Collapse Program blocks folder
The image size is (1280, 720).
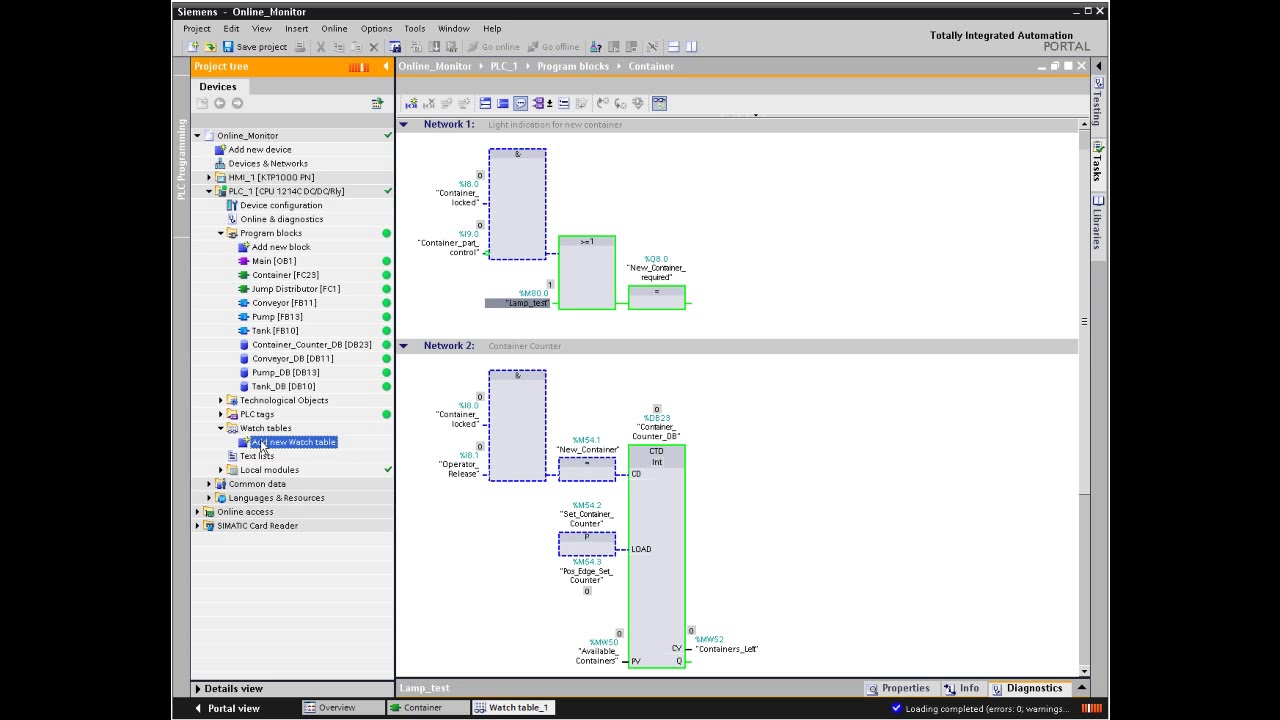[221, 233]
